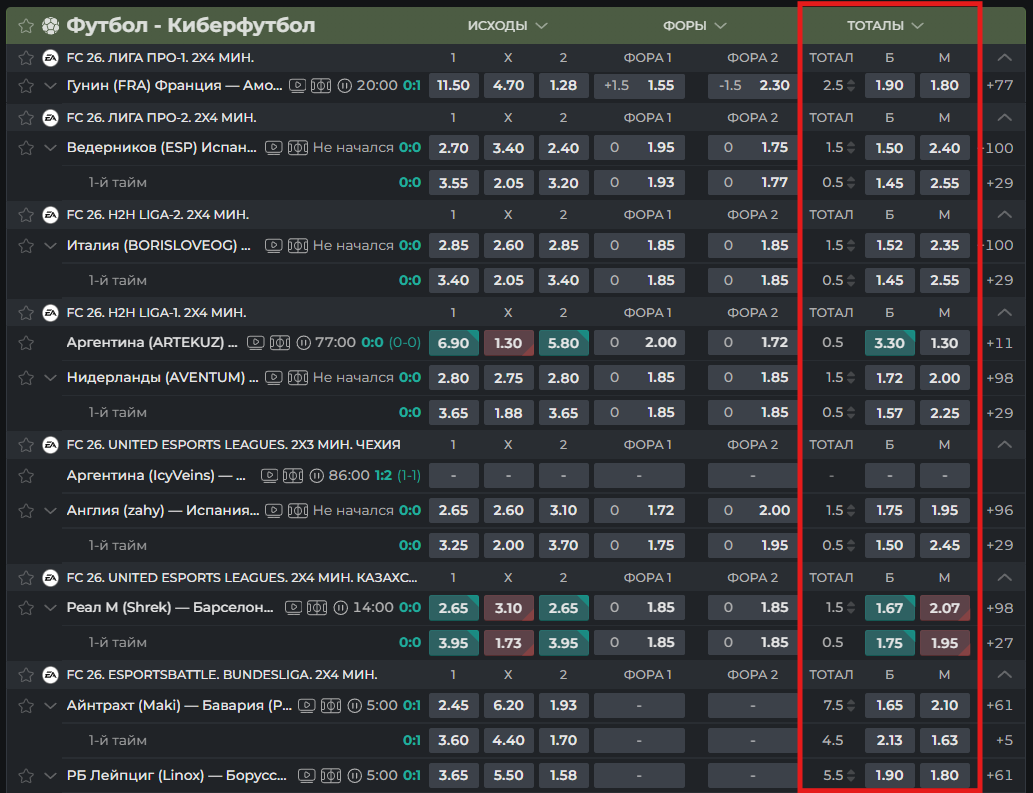
Task: Open the ФОРЫ column menu
Action: pyautogui.click(x=694, y=25)
